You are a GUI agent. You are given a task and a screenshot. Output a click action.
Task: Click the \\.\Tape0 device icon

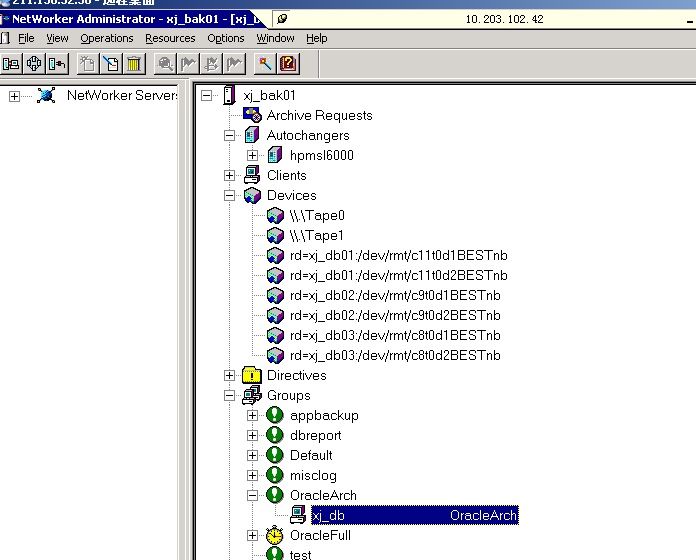pyautogui.click(x=275, y=215)
